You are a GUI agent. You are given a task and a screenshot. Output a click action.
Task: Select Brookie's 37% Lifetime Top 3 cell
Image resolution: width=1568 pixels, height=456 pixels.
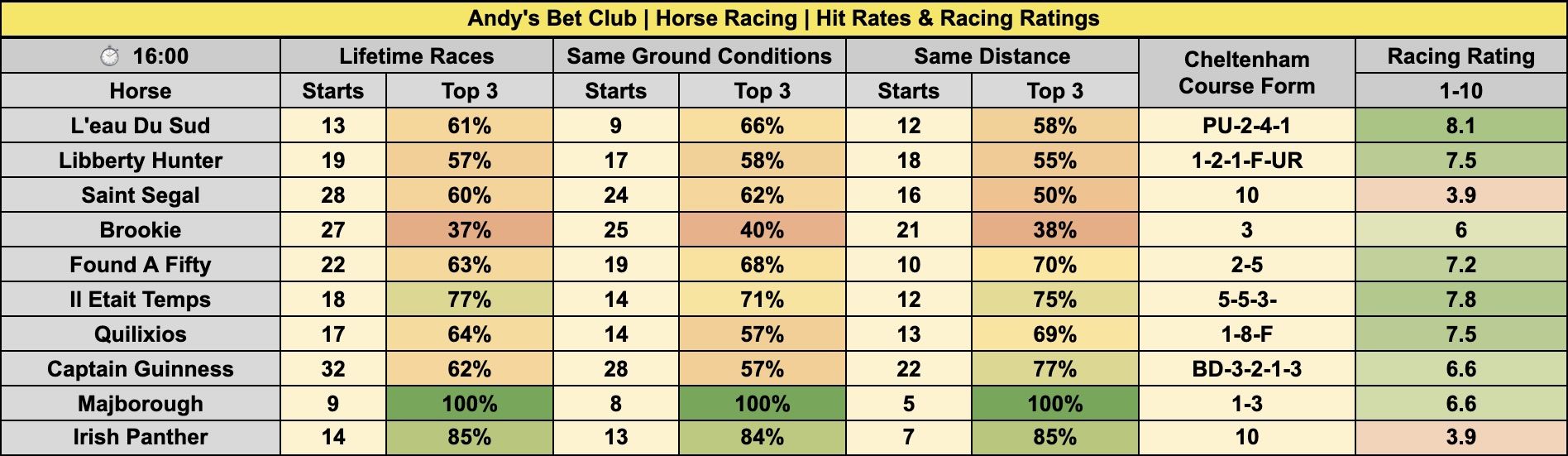pos(469,230)
